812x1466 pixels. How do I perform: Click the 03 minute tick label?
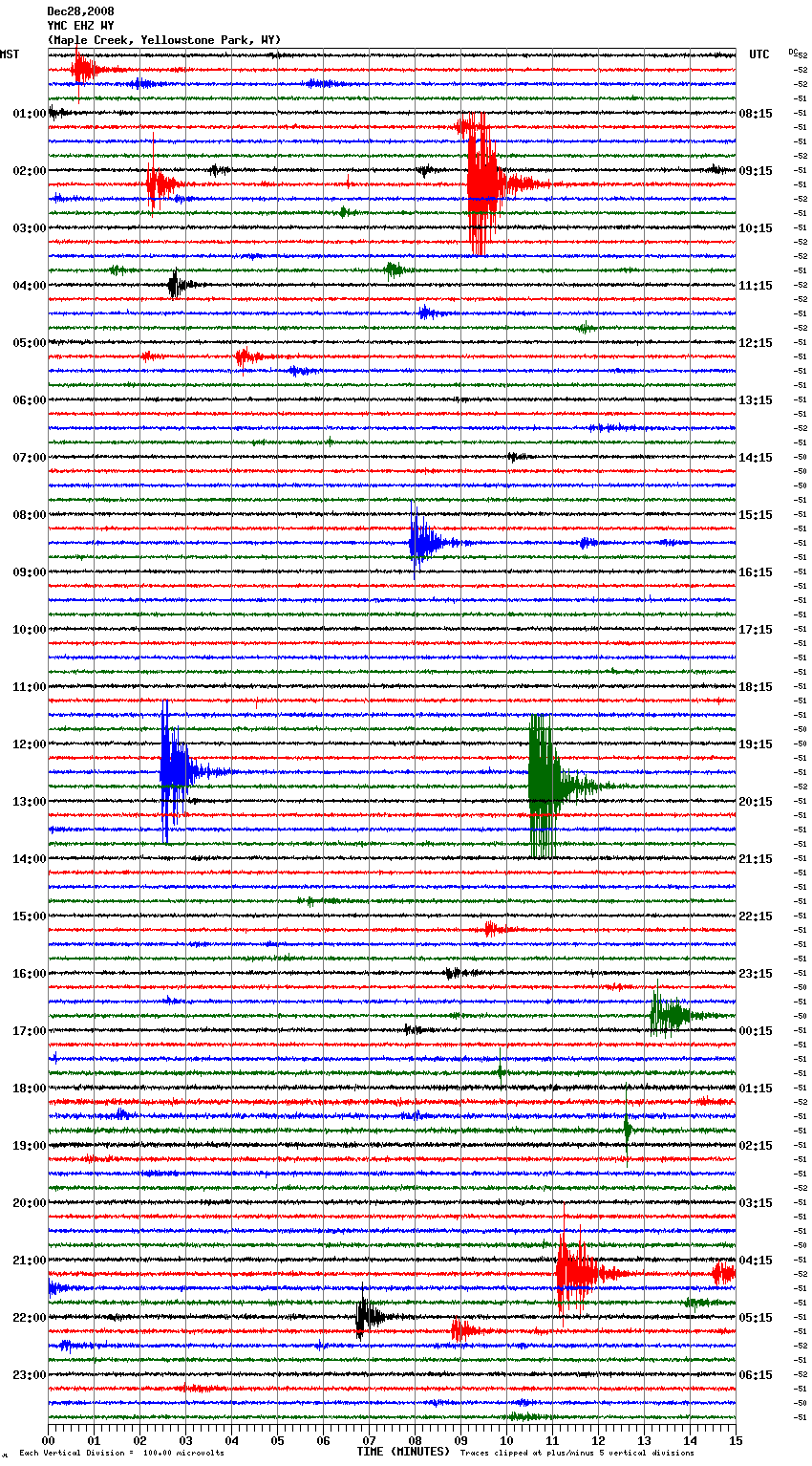186,1440
